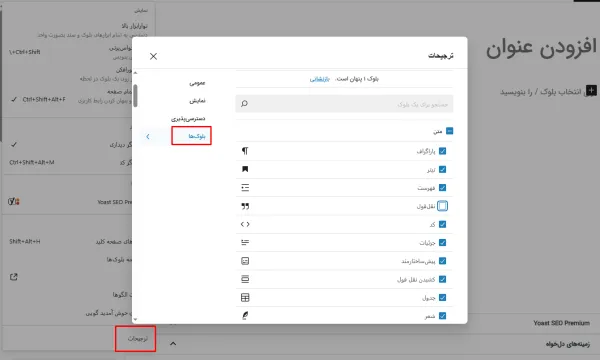The image size is (600, 360).
Task: Uncheck the Details (جزئیات) block checkbox
Action: [442, 243]
